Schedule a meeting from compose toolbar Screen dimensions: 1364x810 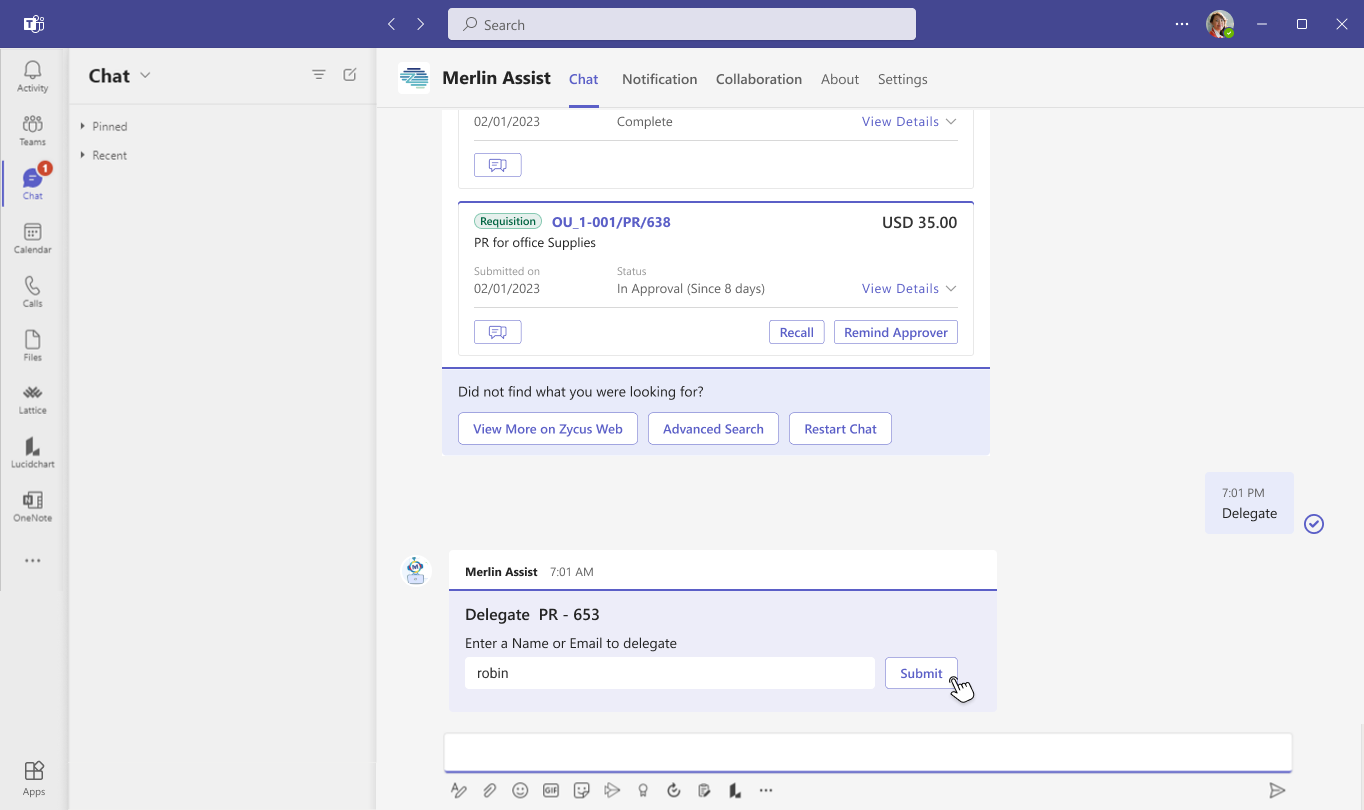click(x=612, y=790)
